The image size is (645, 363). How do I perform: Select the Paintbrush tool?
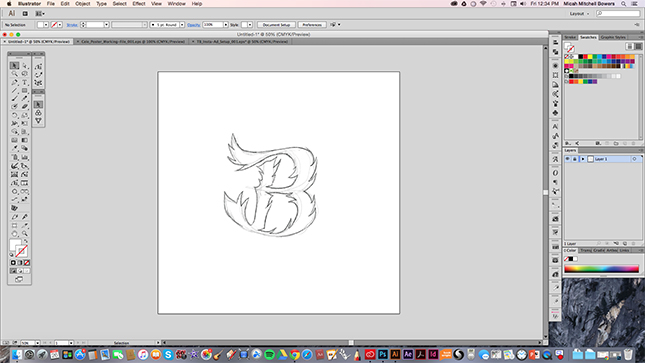(14, 99)
